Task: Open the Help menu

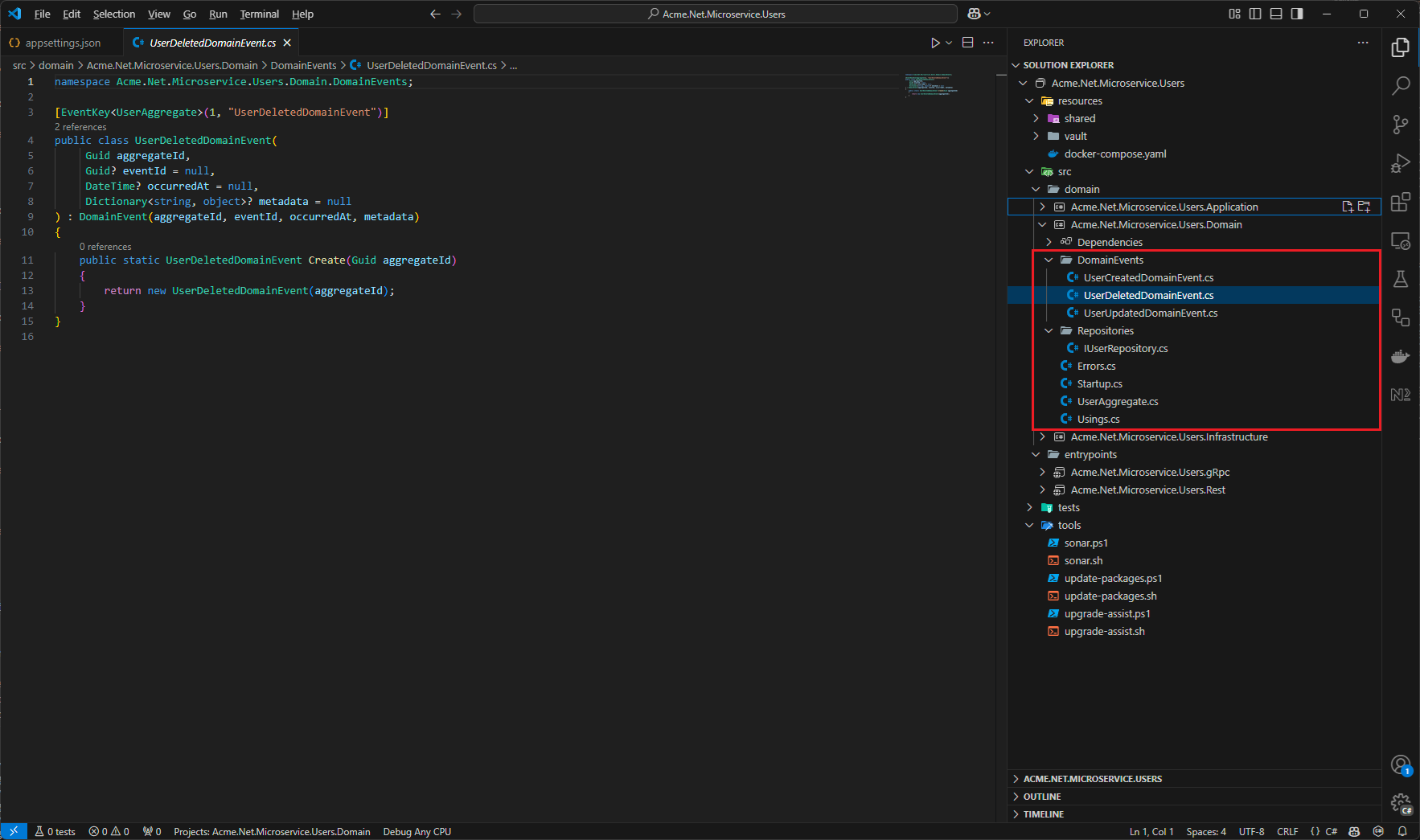Action: 302,14
